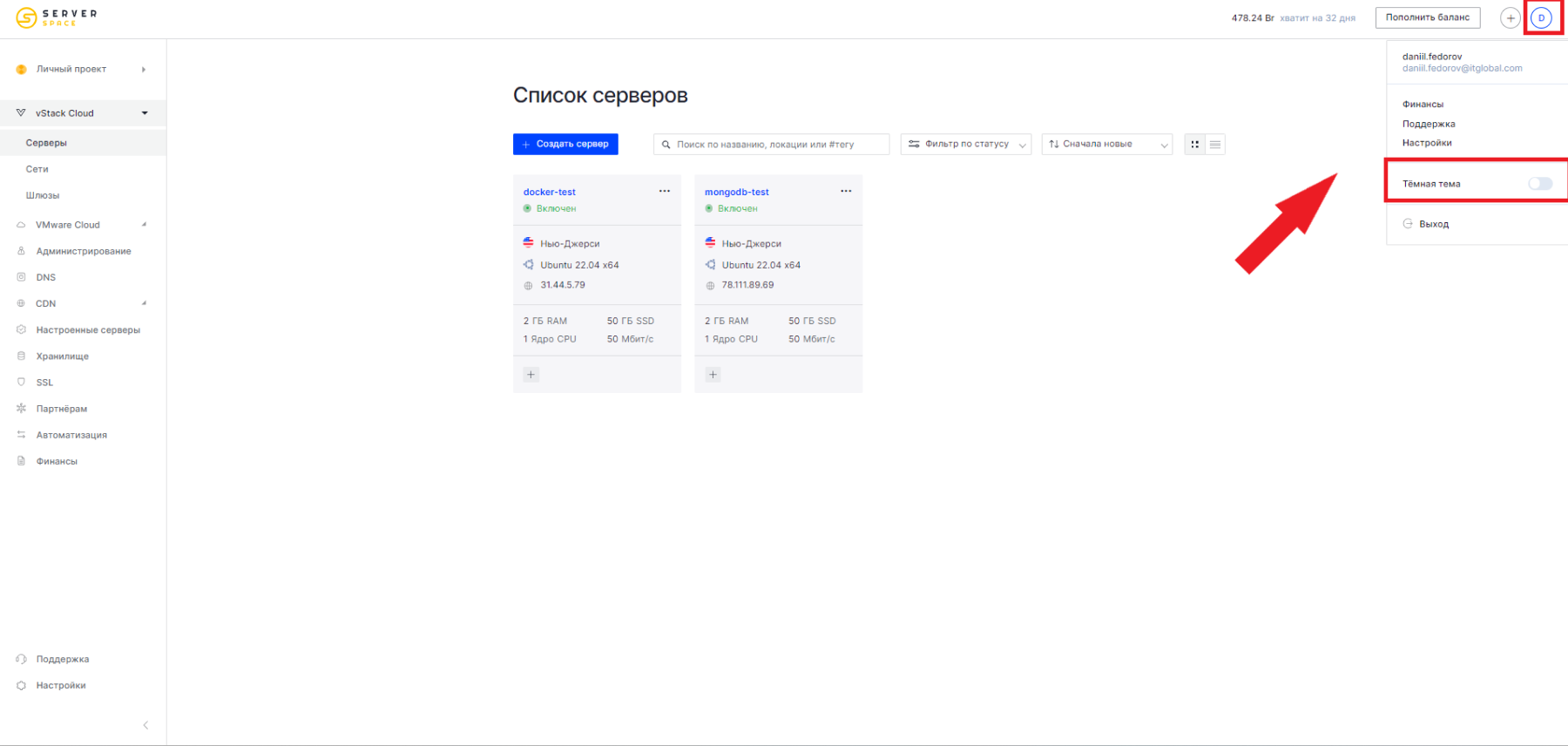The image size is (1568, 746).
Task: Open docker-test server link
Action: pos(550,192)
